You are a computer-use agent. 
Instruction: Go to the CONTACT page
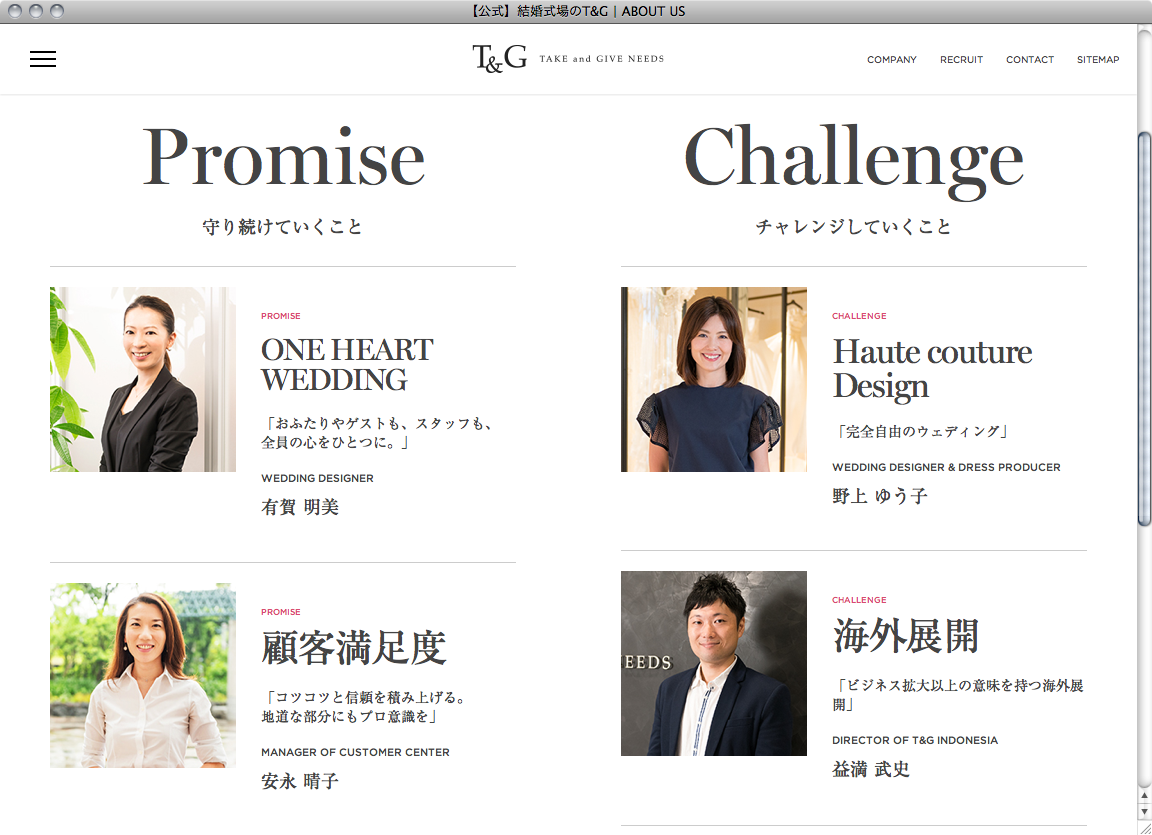tap(1029, 59)
